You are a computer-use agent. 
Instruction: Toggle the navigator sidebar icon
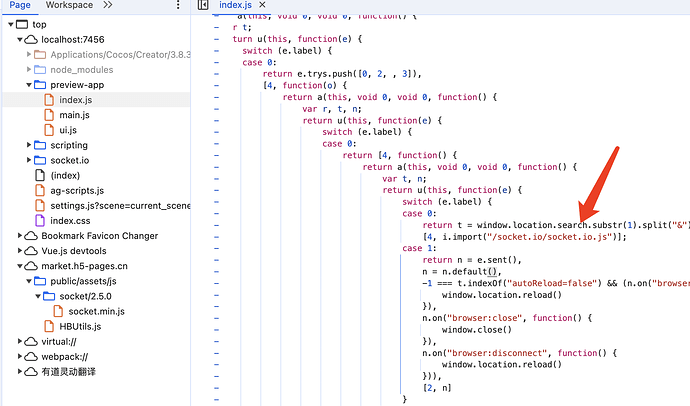203,5
